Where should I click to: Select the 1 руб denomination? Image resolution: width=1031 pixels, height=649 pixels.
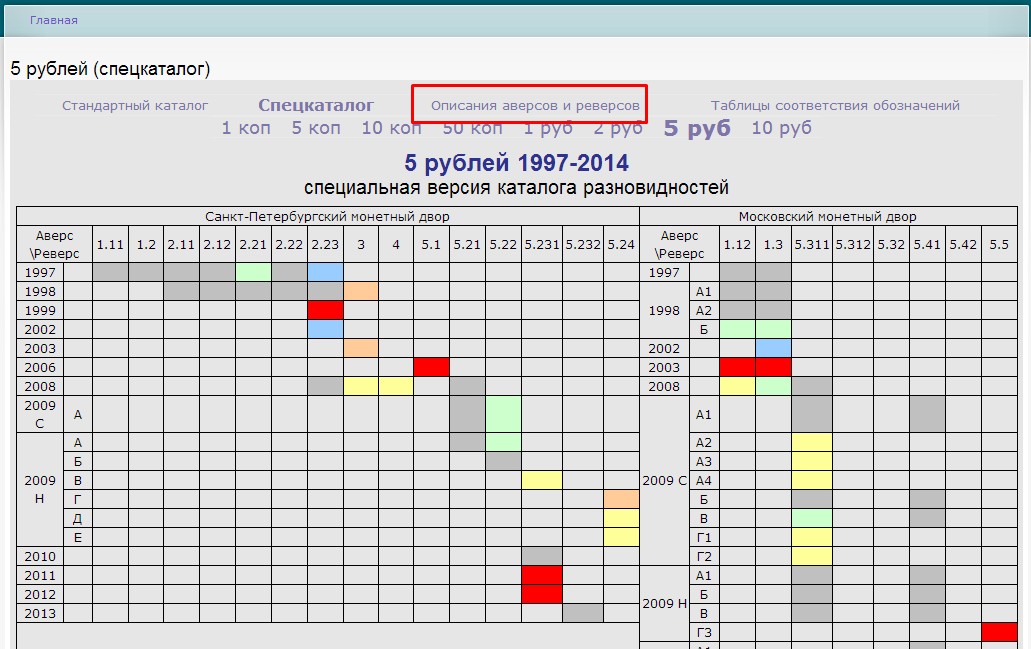coord(548,128)
